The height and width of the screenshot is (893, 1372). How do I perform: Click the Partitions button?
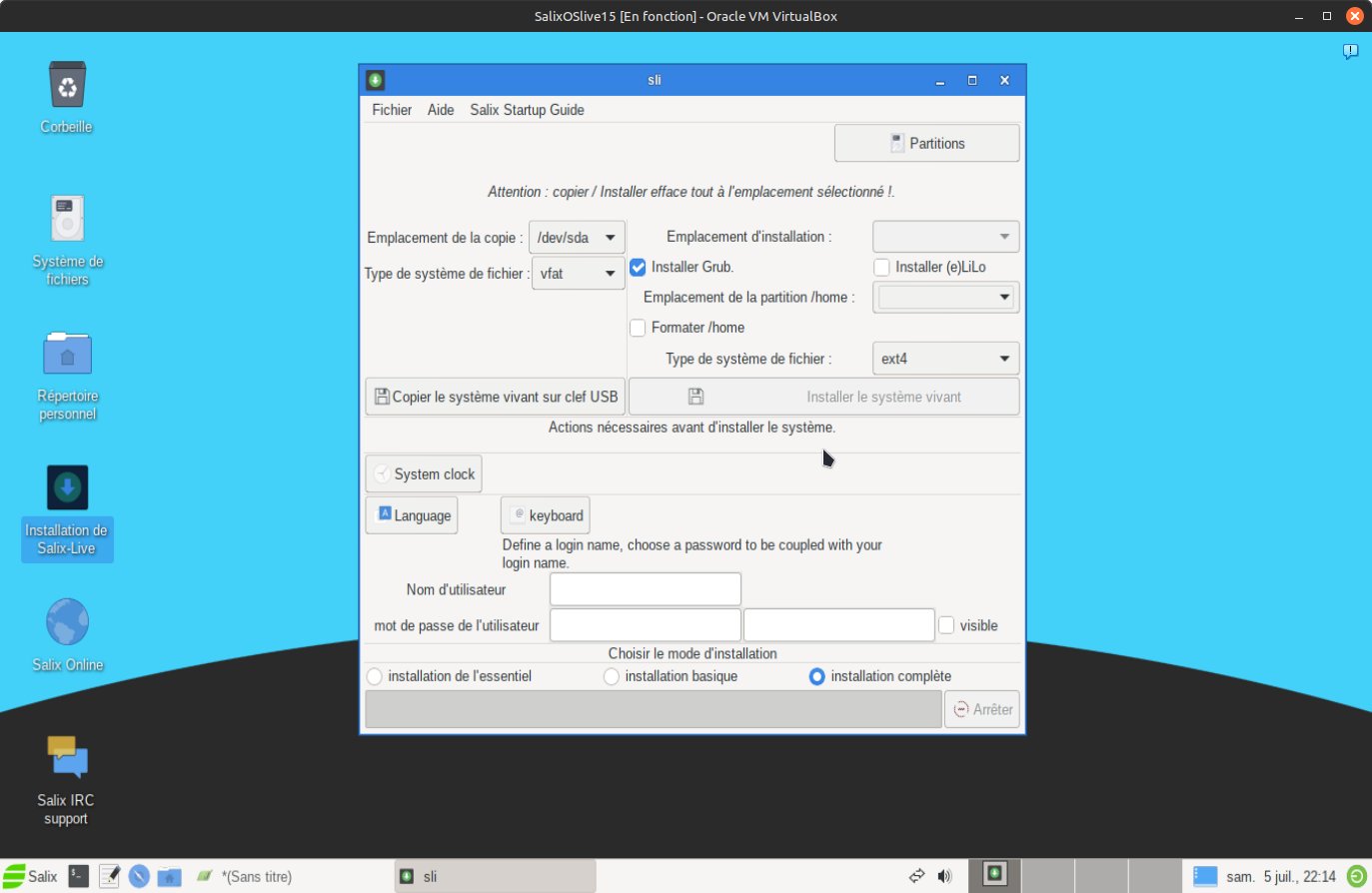[926, 144]
